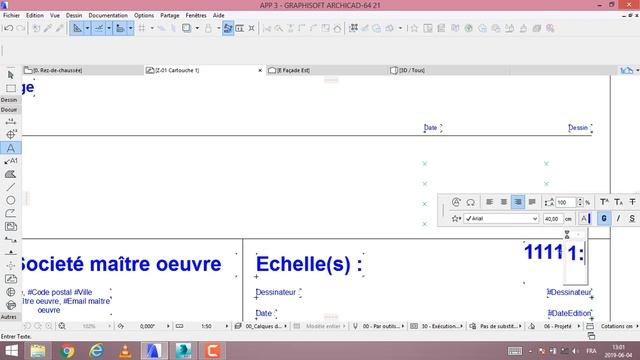Select the Figure tool icon
Image resolution: width=640 pixels, height=360 pixels.
click(x=11, y=227)
